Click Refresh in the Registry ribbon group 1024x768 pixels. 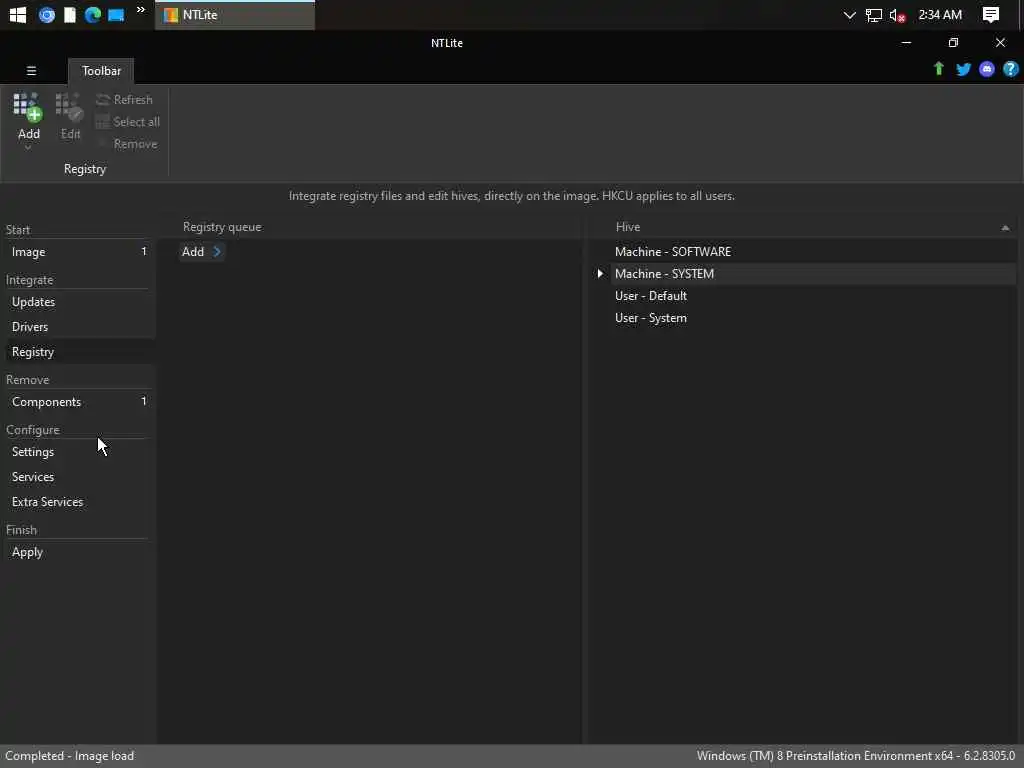[x=124, y=99]
